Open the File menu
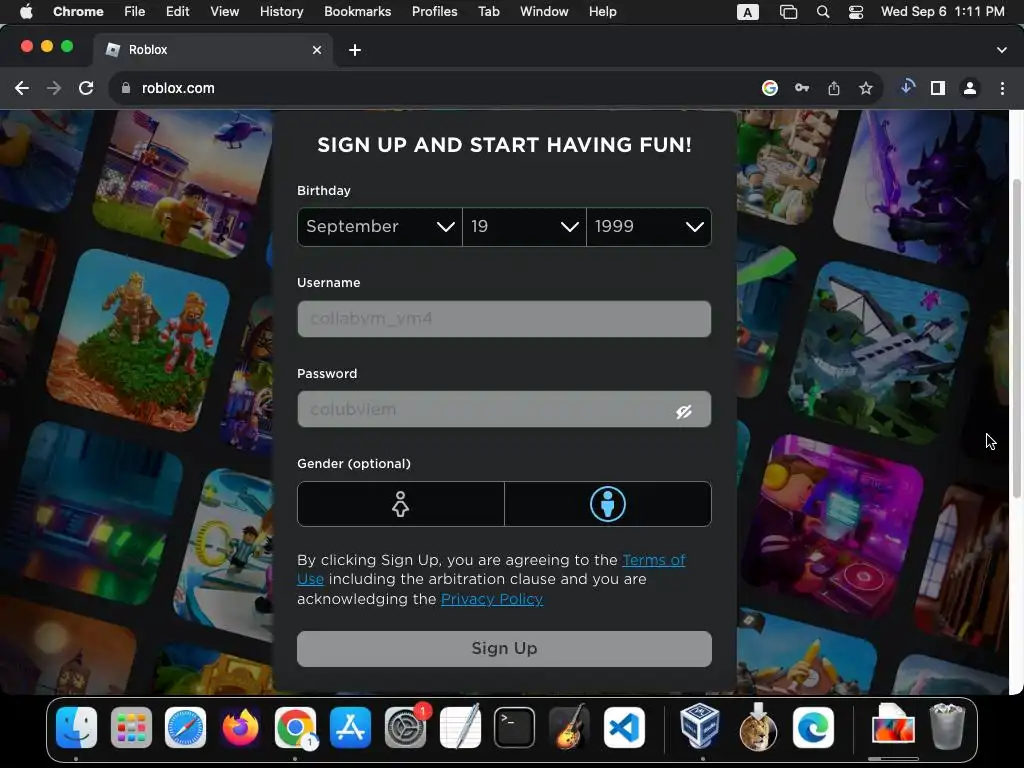 click(x=135, y=11)
